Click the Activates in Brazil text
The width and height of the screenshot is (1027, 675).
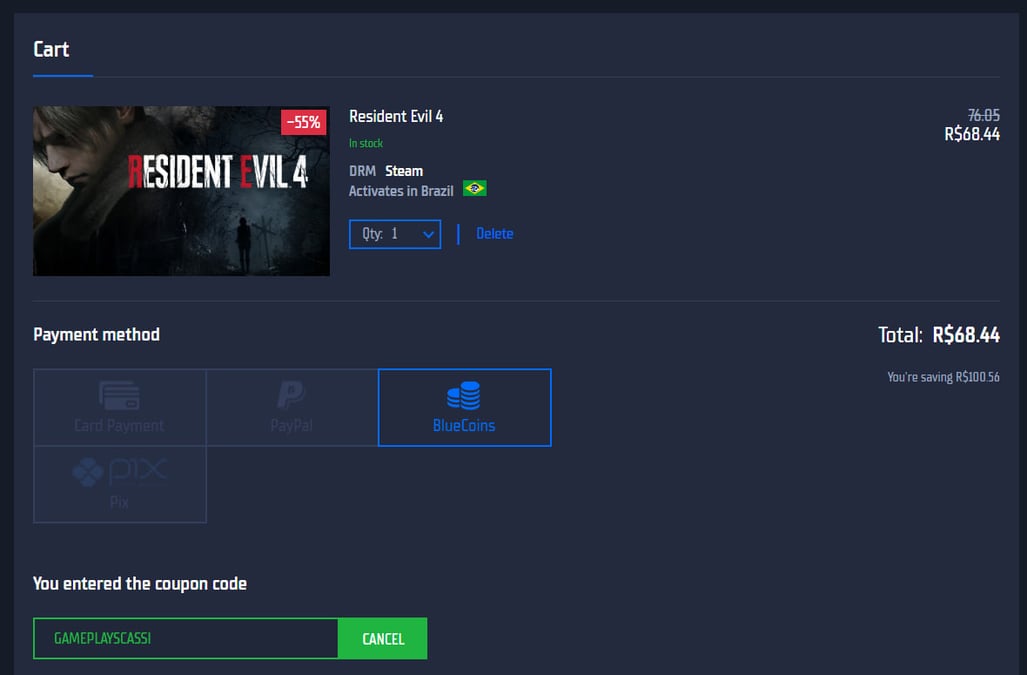(x=401, y=191)
